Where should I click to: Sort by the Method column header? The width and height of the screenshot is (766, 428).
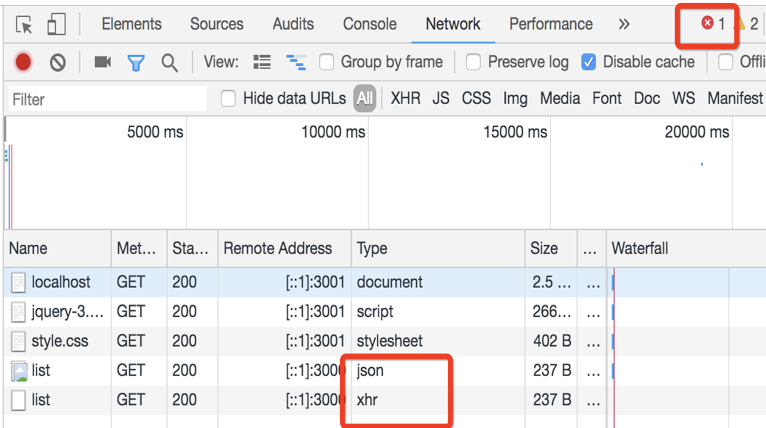(139, 248)
